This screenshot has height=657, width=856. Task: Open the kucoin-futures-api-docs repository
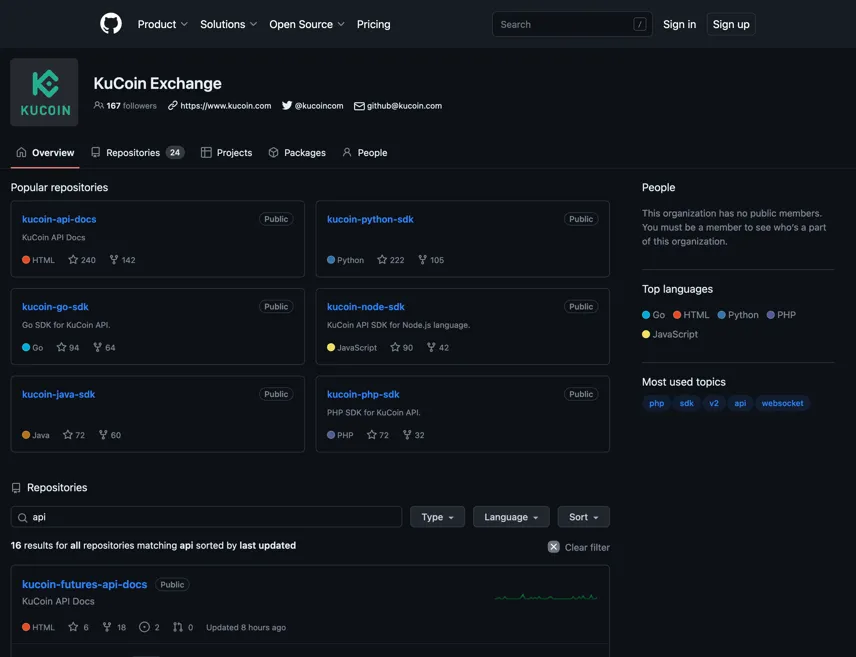[x=85, y=584]
